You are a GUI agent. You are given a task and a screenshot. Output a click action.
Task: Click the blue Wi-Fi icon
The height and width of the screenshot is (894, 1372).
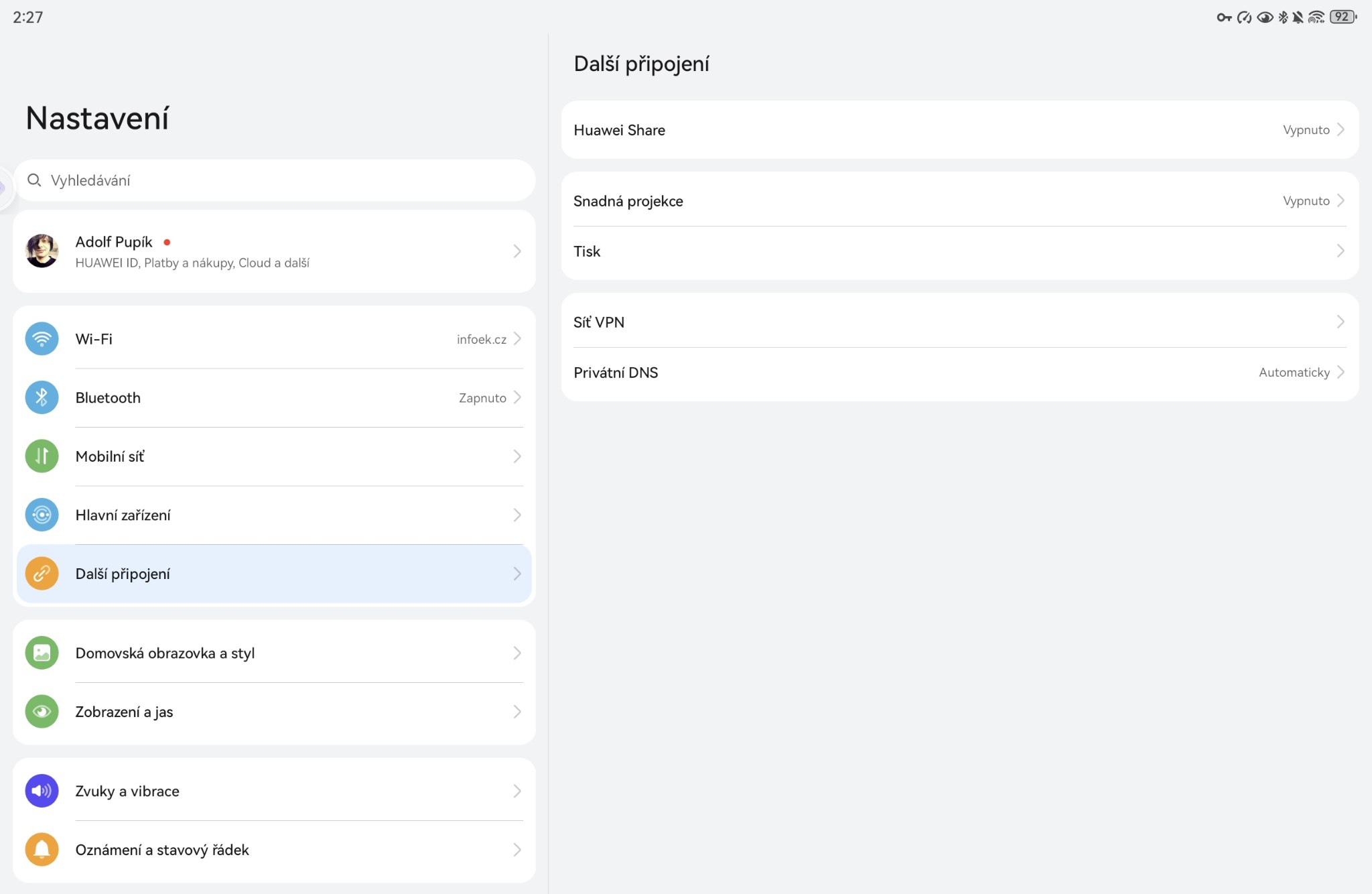(x=42, y=339)
